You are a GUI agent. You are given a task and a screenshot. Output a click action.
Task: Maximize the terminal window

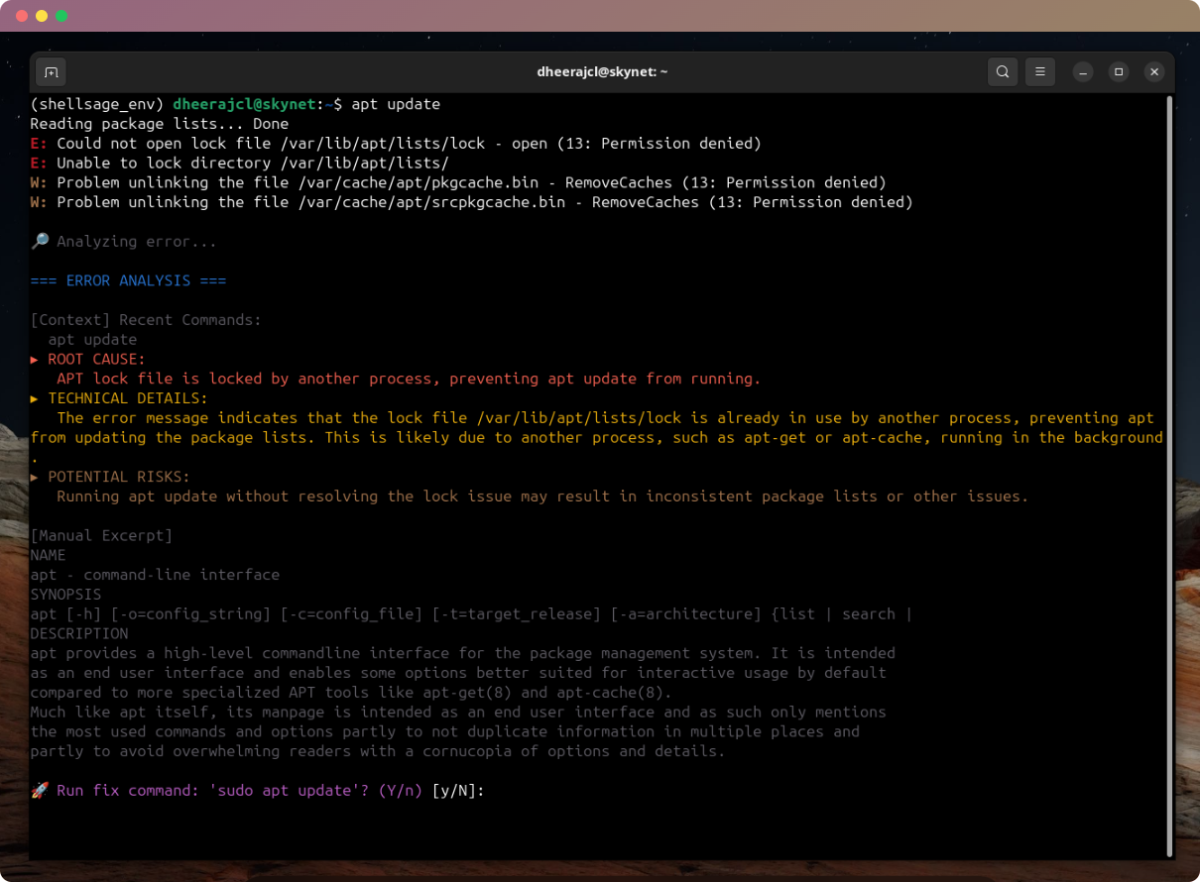pyautogui.click(x=1119, y=72)
